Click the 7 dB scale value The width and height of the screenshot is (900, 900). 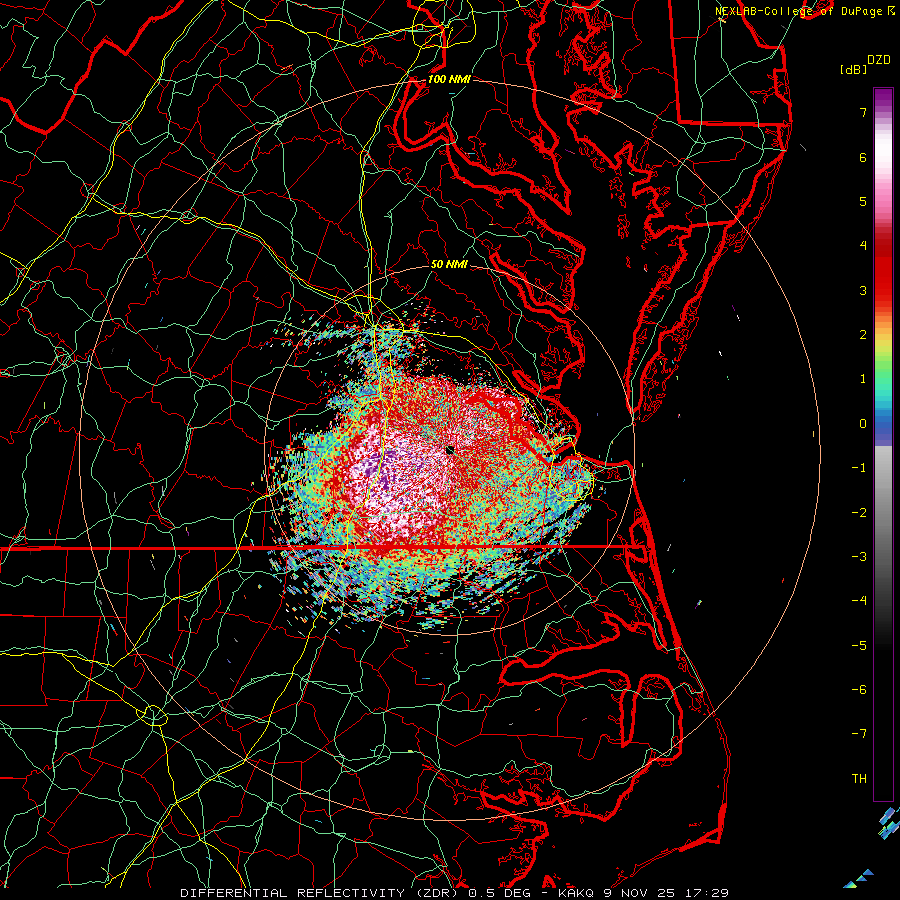point(863,112)
